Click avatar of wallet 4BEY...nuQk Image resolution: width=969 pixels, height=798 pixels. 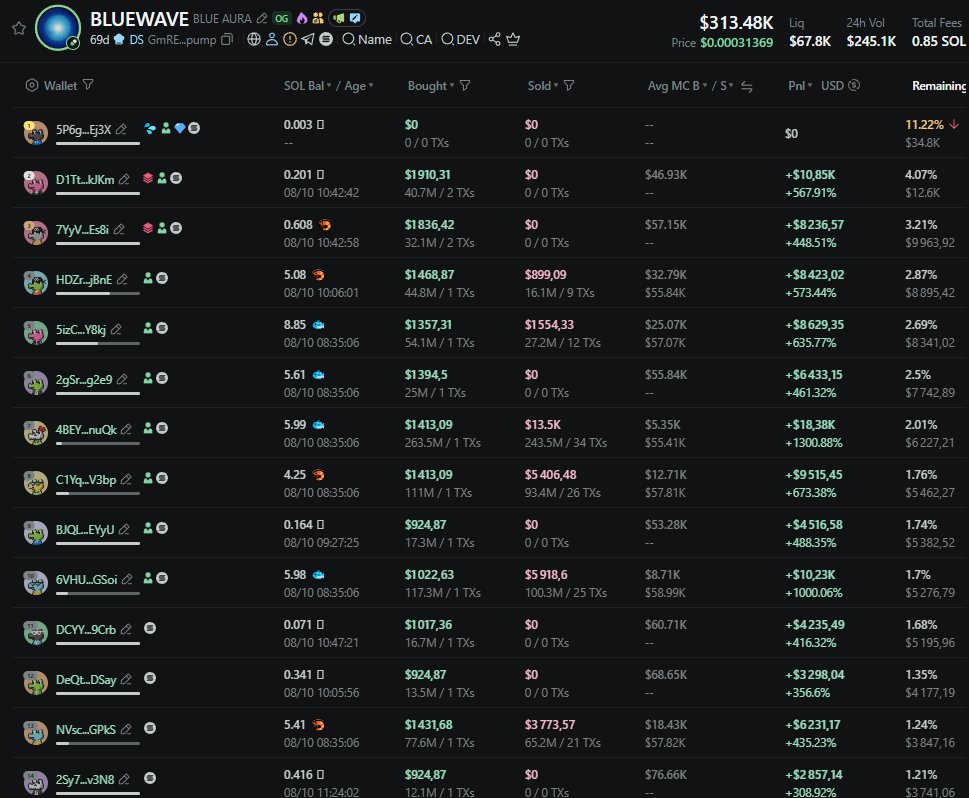(36, 433)
